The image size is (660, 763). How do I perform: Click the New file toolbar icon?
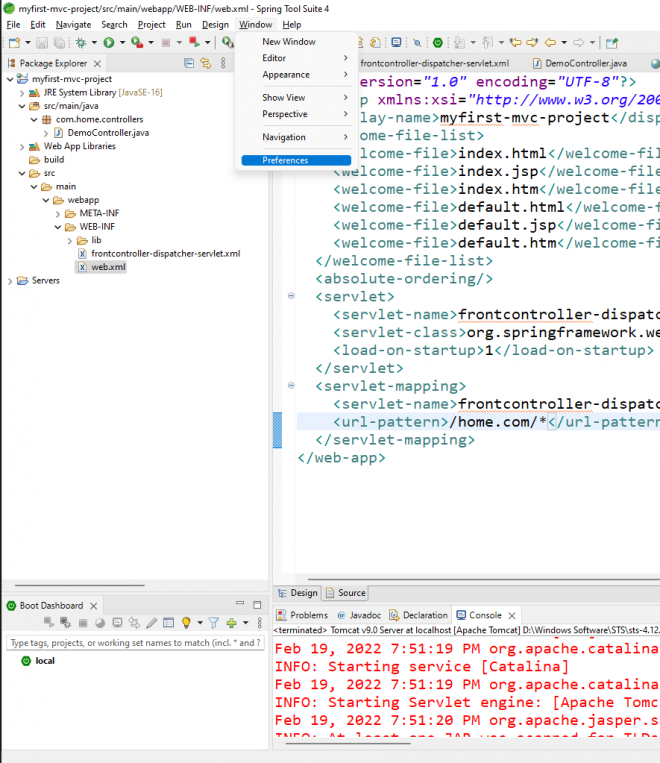coord(13,43)
